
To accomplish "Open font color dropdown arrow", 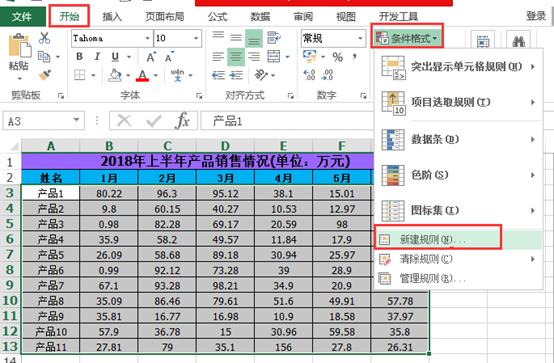I will click(x=156, y=75).
